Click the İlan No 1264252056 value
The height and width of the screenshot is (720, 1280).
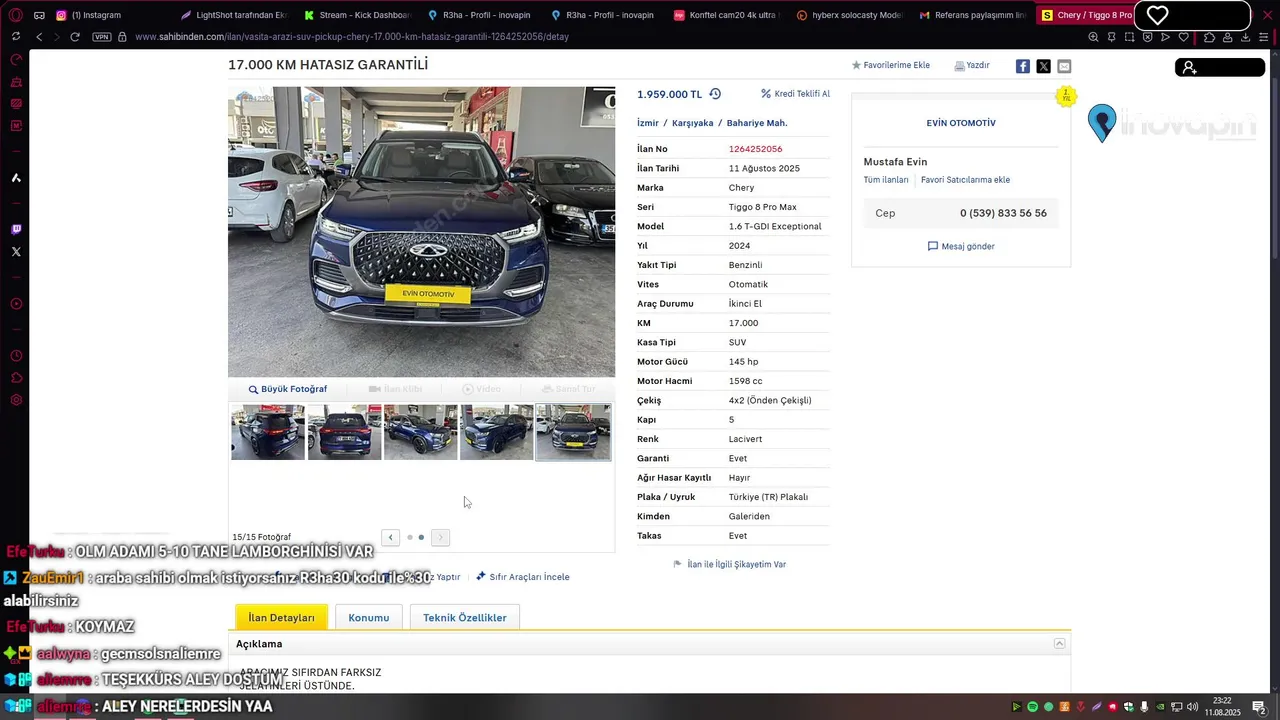[x=755, y=149]
